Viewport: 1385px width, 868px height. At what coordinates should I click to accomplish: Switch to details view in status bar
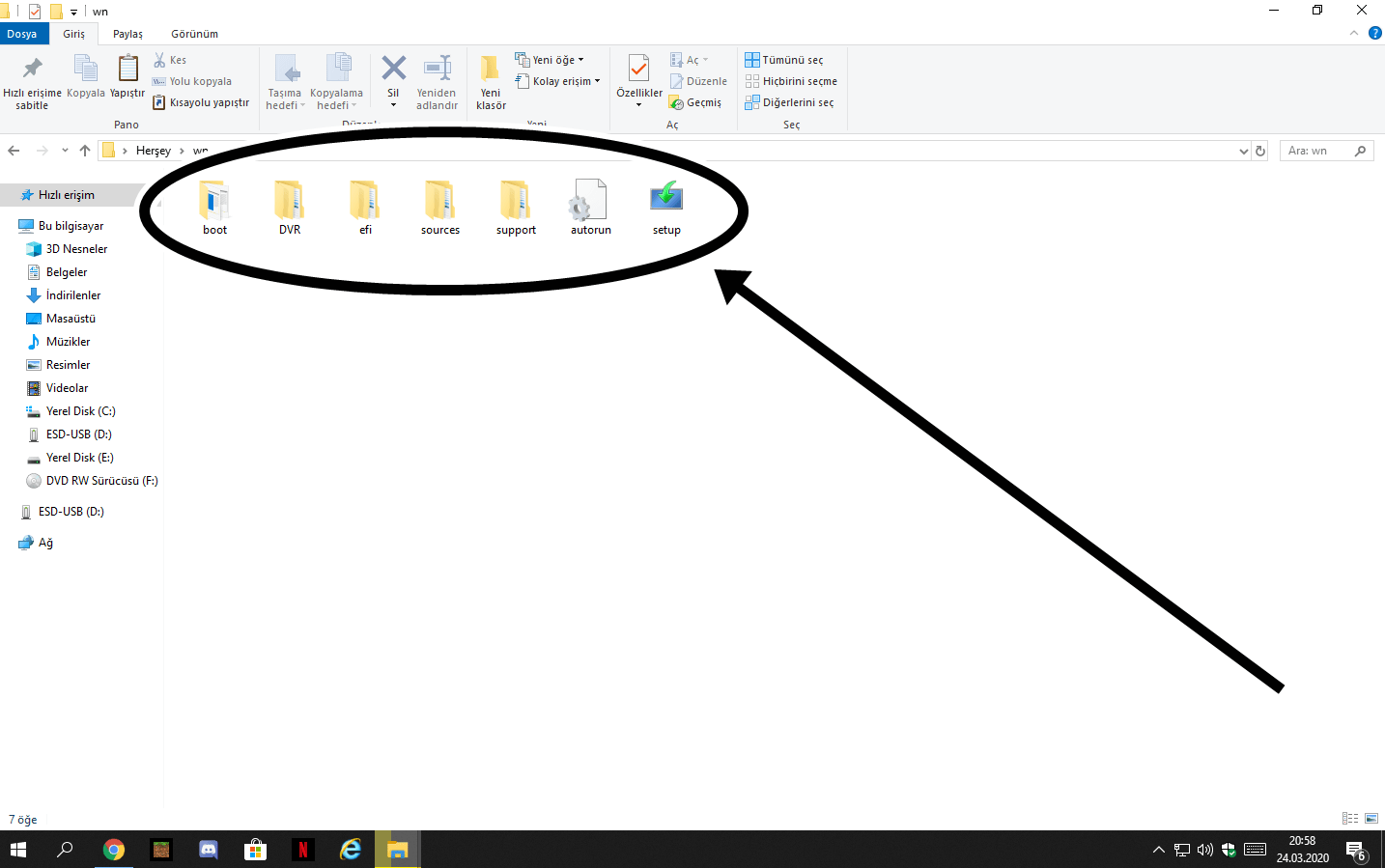(x=1350, y=818)
